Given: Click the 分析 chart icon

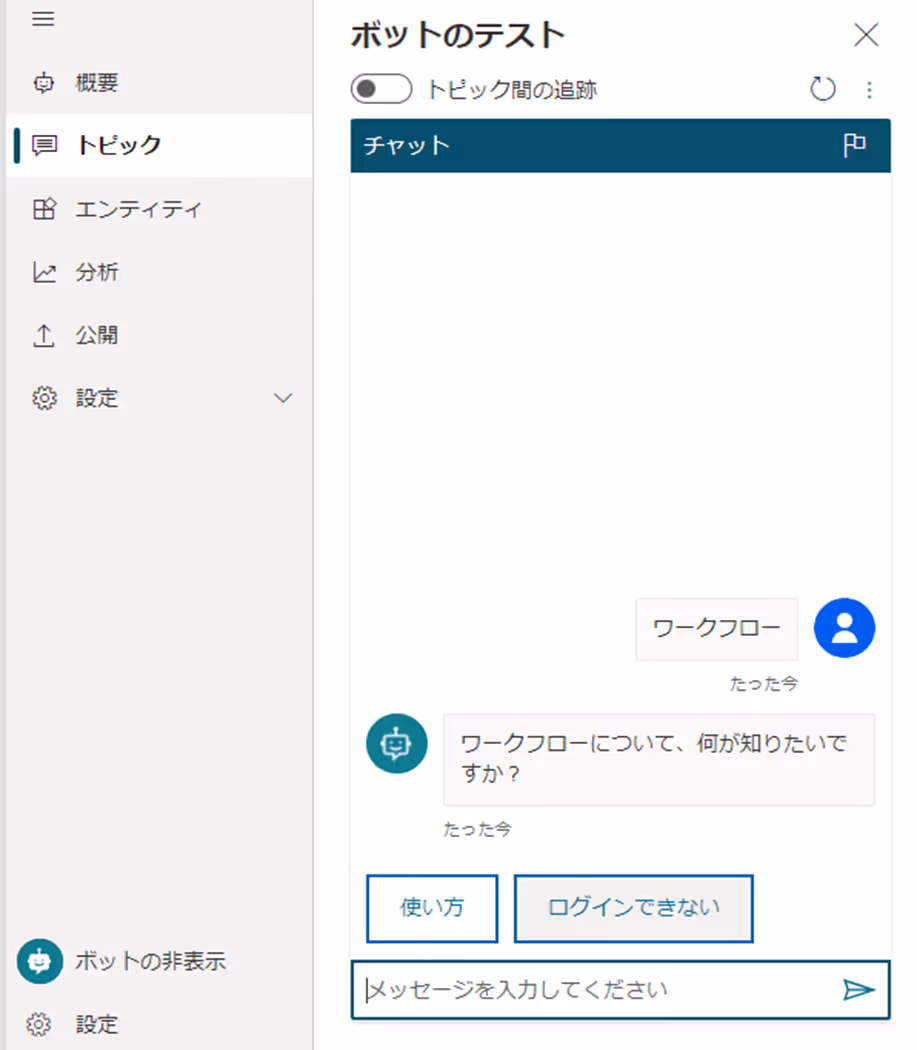Looking at the screenshot, I should pos(44,272).
